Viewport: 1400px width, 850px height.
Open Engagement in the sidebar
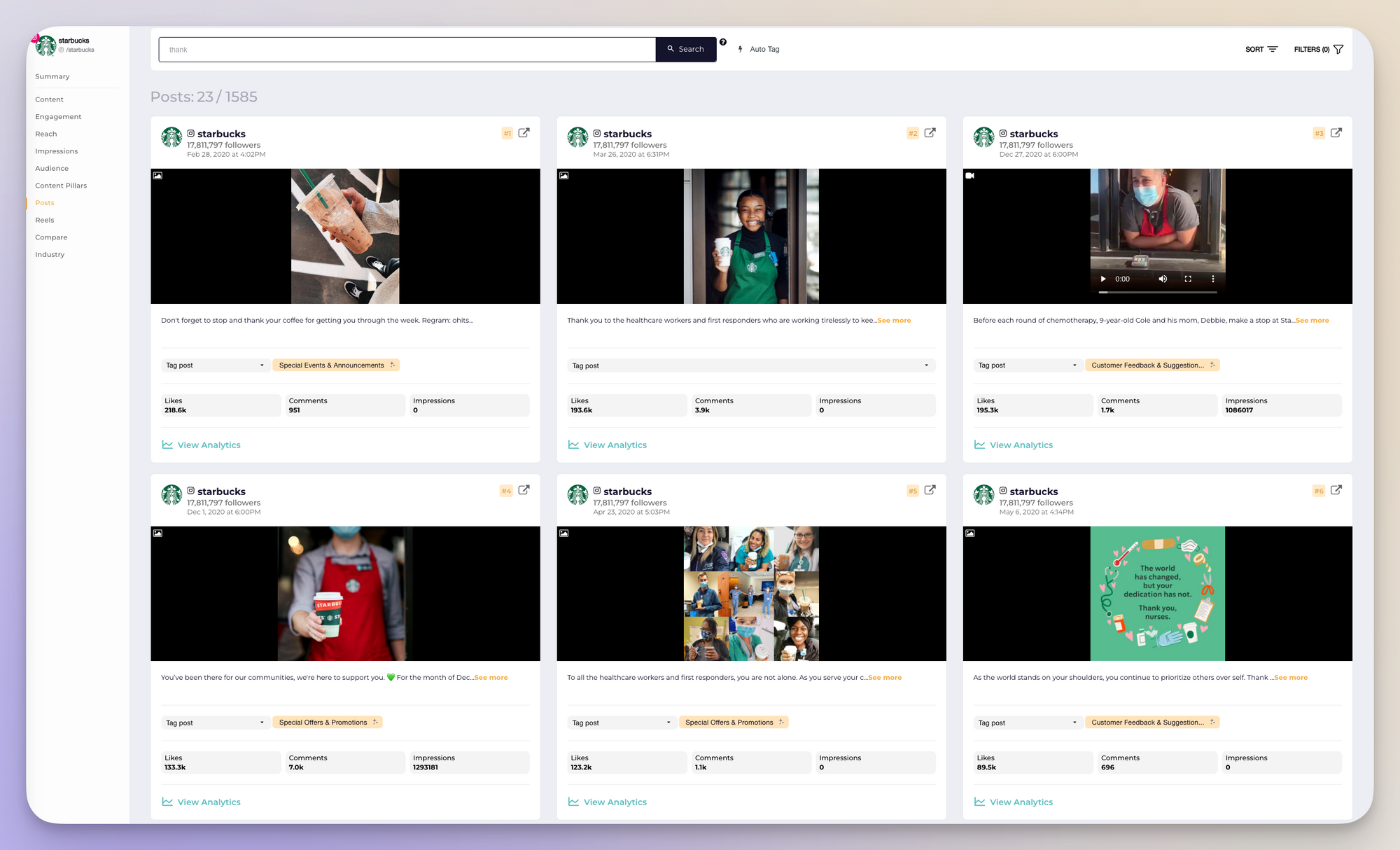[x=58, y=117]
